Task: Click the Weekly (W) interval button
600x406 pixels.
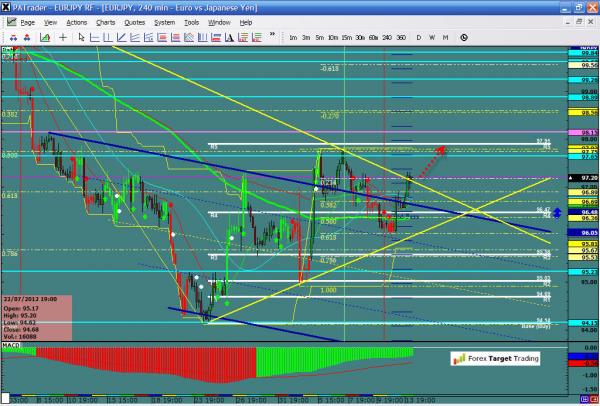Action: click(x=432, y=37)
